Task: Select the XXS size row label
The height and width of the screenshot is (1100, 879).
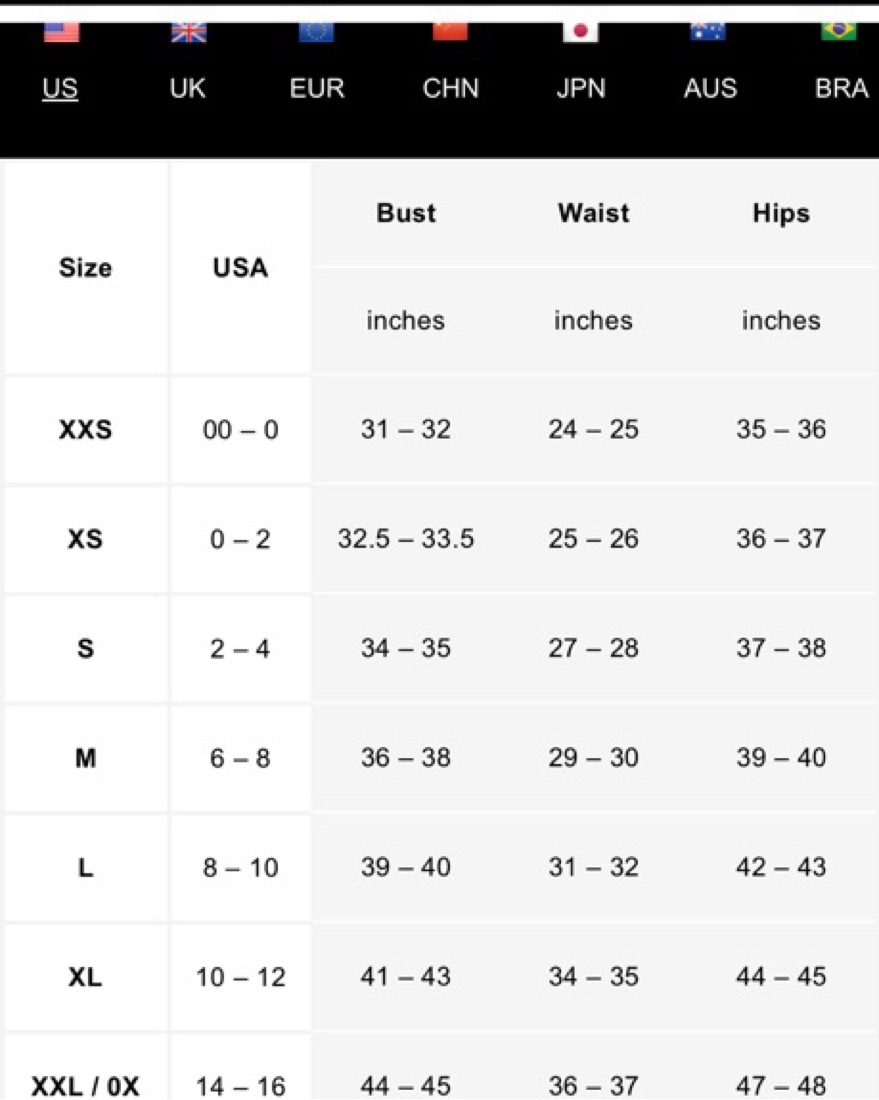Action: [x=86, y=429]
